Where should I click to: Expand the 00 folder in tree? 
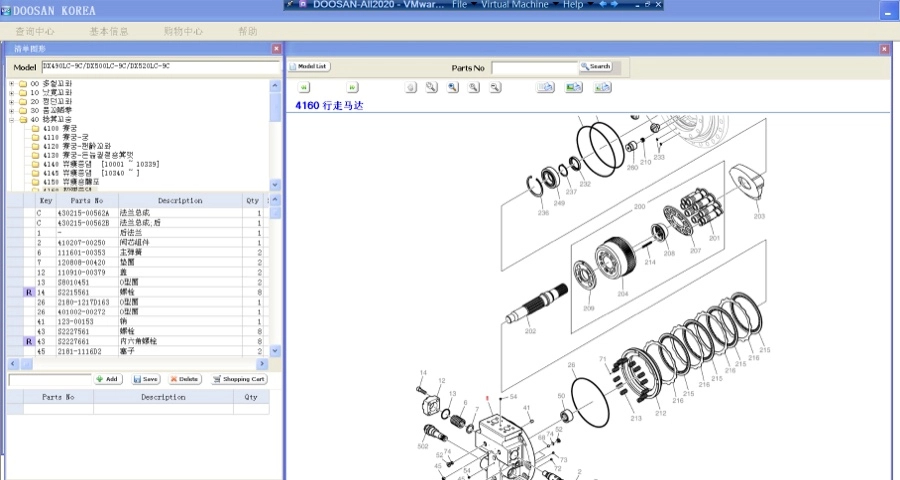pyautogui.click(x=11, y=84)
